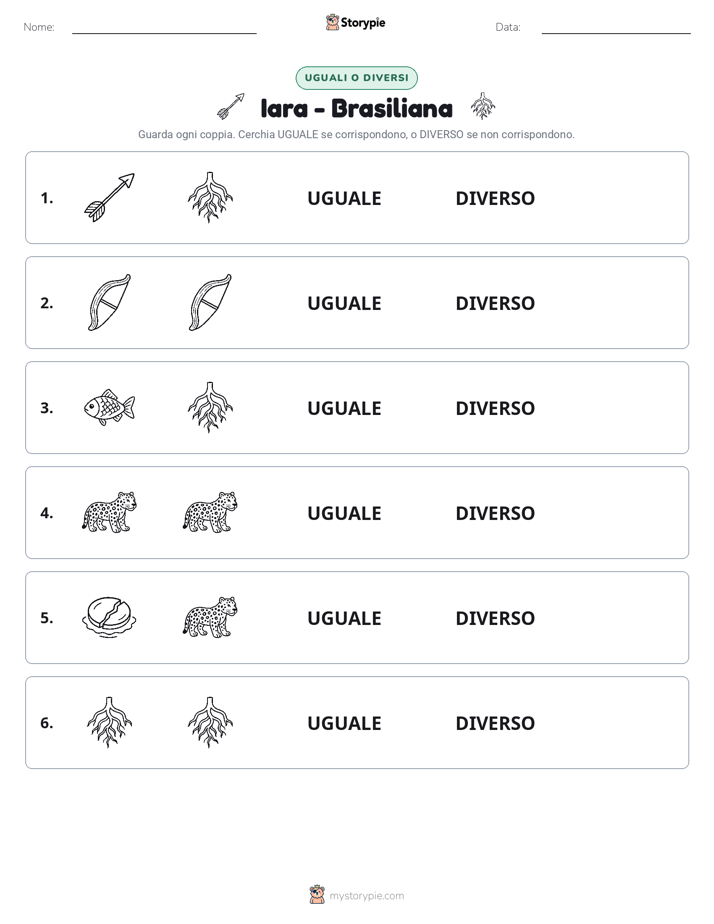Click the UGUALI O DIVERSI badge
Viewport: 714px width, 924px height.
click(x=356, y=78)
